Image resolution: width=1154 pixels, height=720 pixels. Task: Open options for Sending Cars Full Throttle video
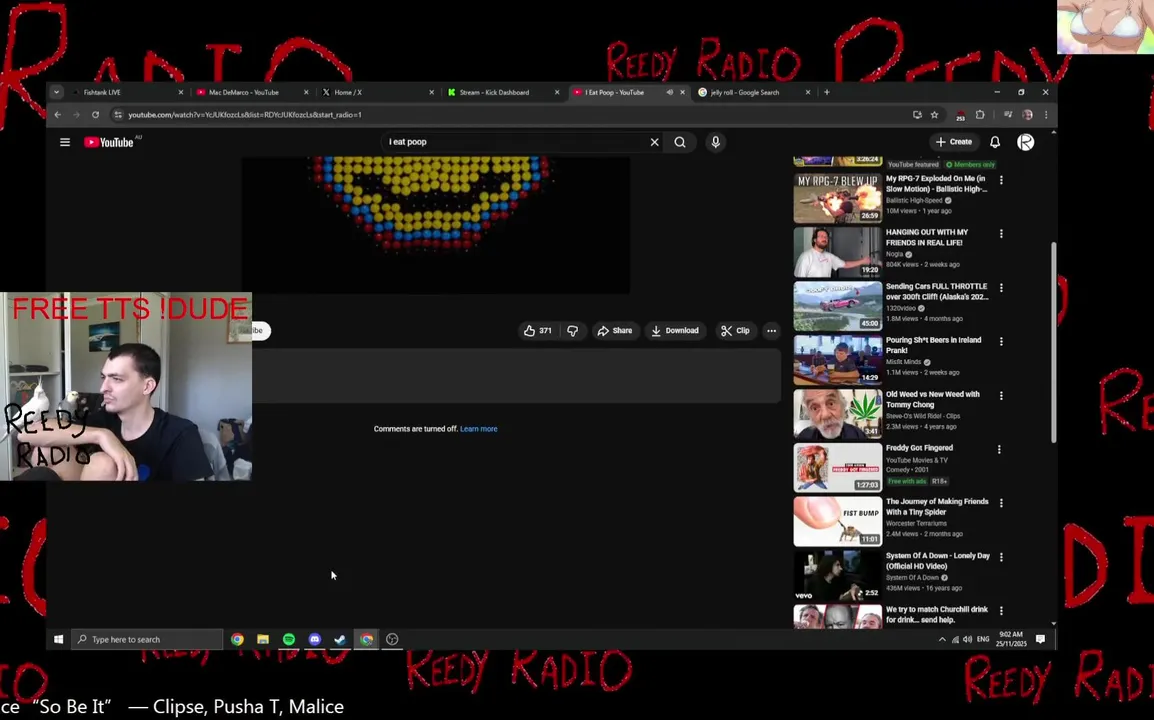click(1001, 287)
